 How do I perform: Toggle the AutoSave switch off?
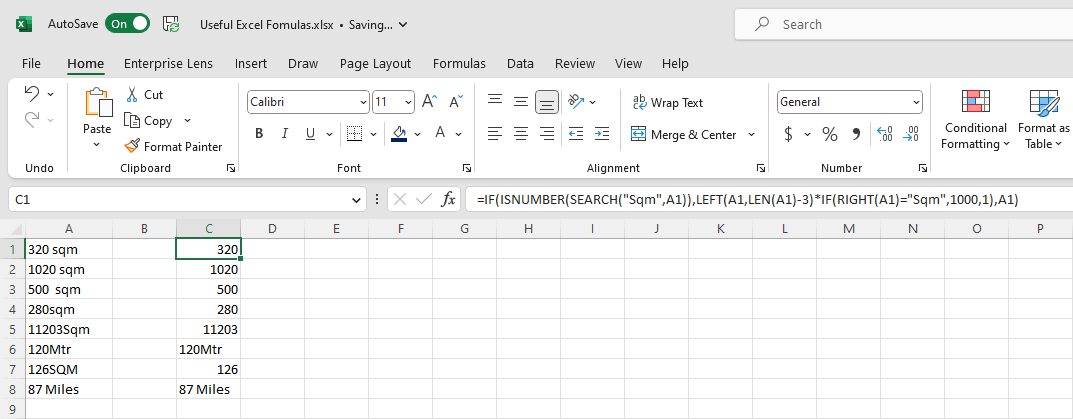pyautogui.click(x=128, y=24)
